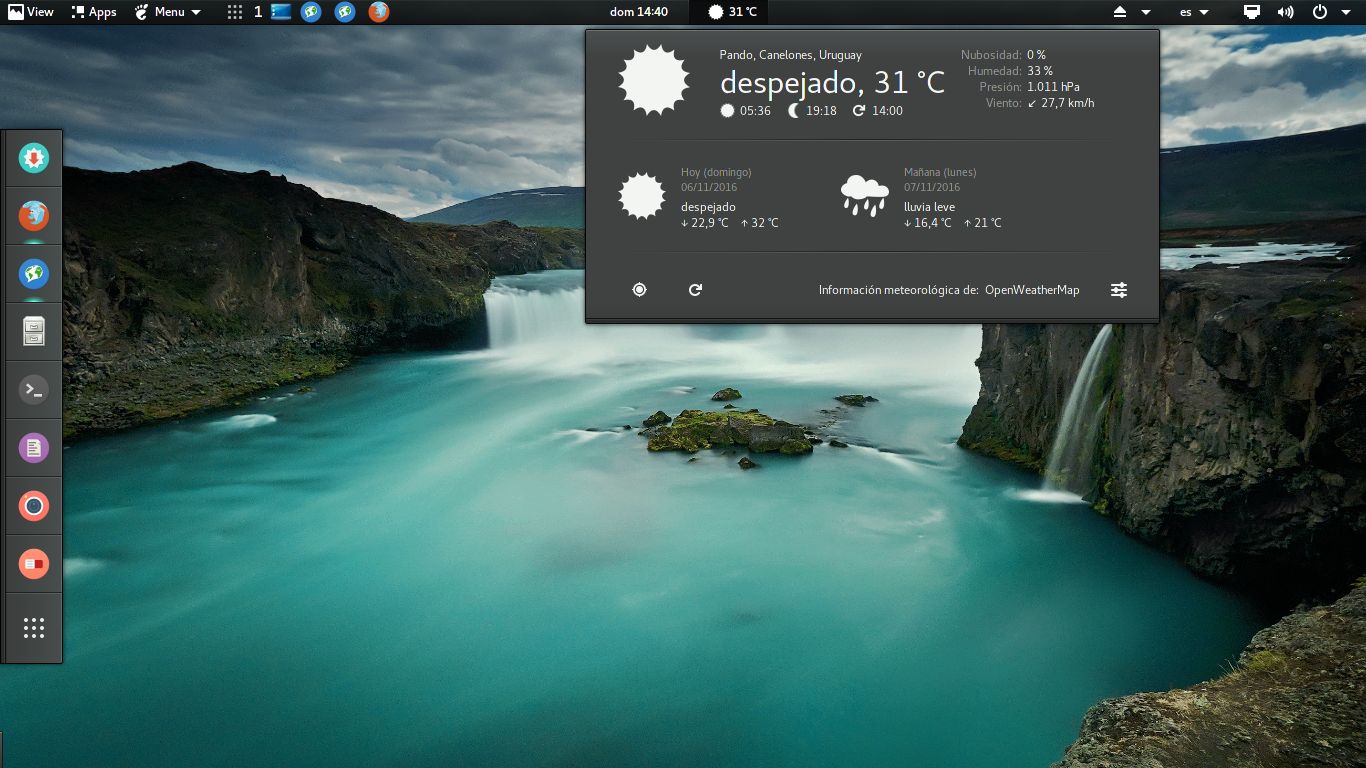Screen dimensions: 1366x768
Task: Open the Menu dropdown in the top bar
Action: pyautogui.click(x=168, y=12)
